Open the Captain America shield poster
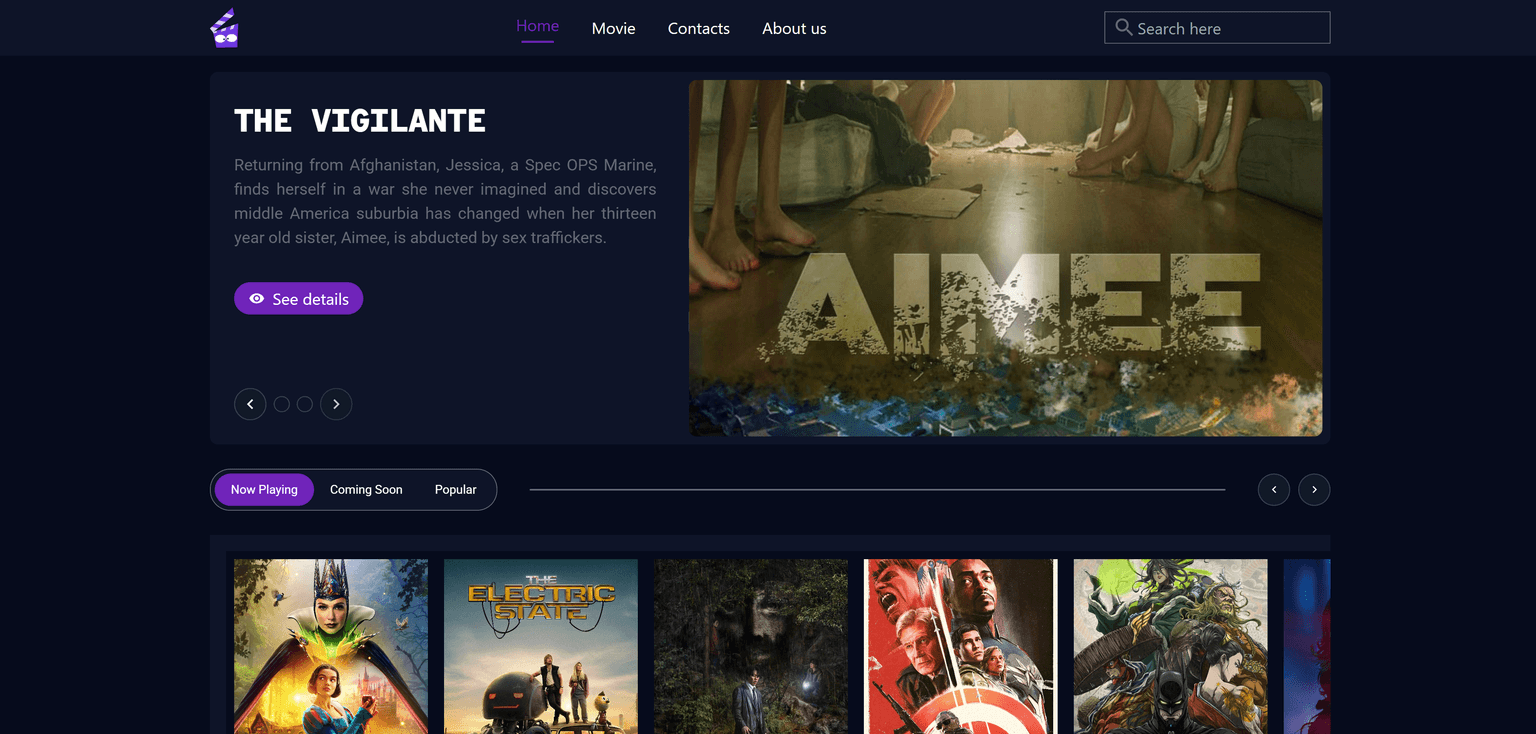 point(961,646)
